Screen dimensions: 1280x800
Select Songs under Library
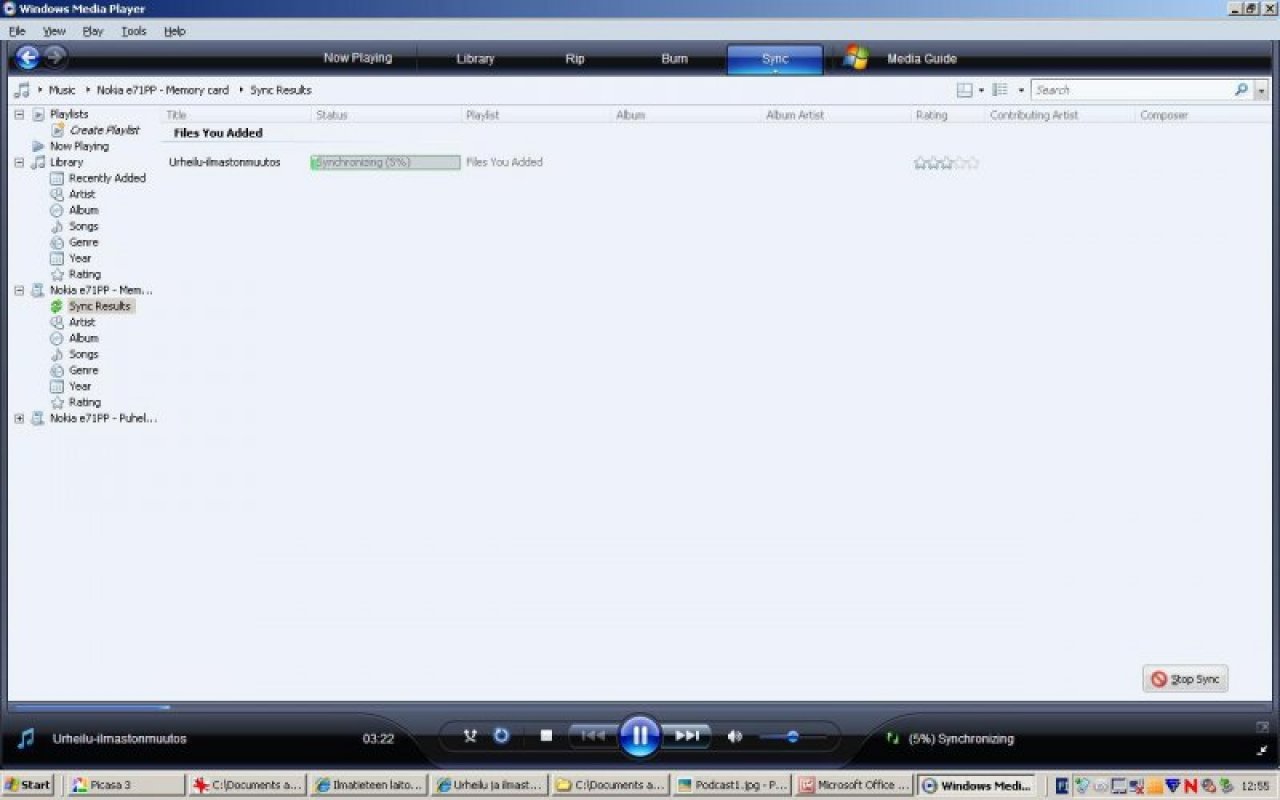[83, 226]
